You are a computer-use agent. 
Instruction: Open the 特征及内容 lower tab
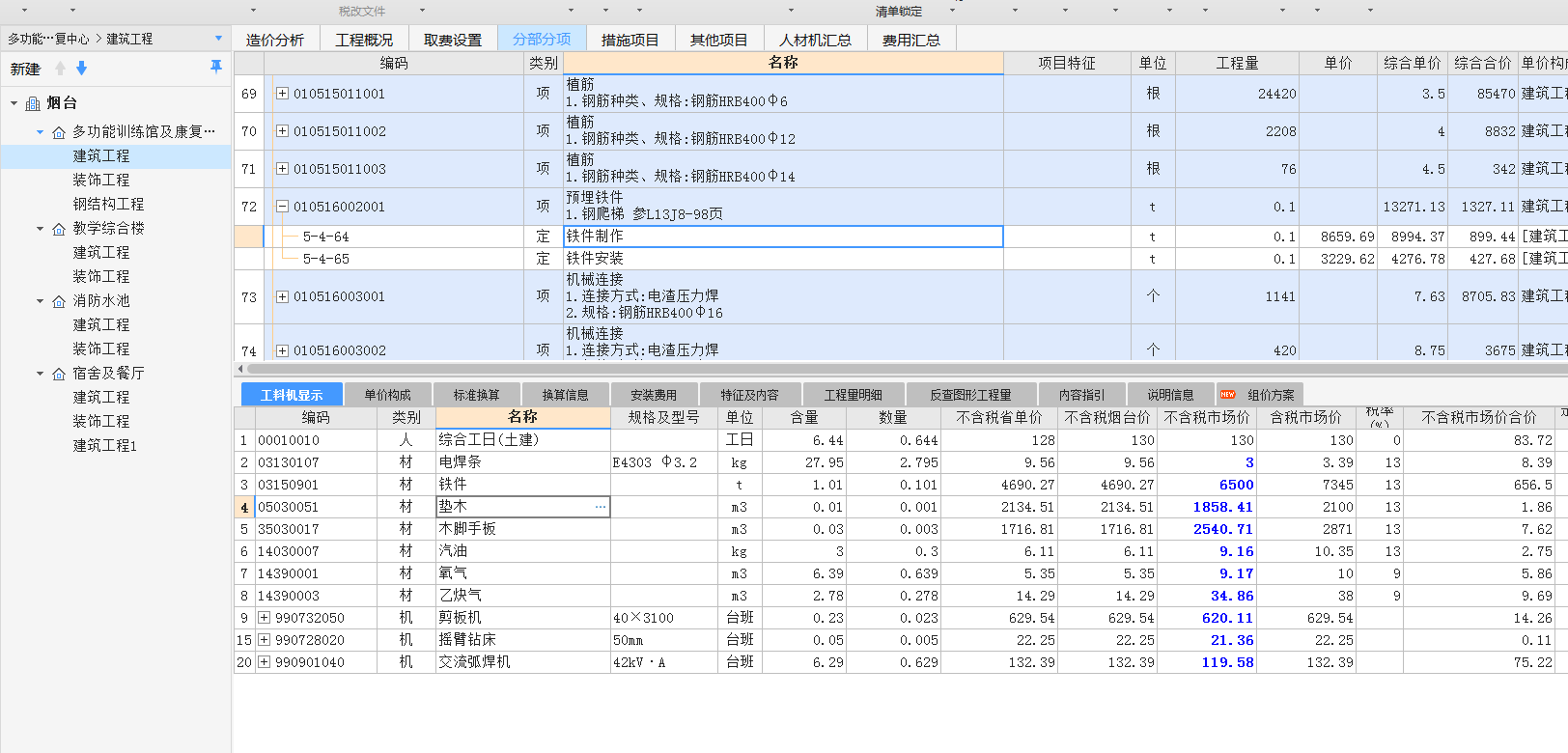coord(749,395)
